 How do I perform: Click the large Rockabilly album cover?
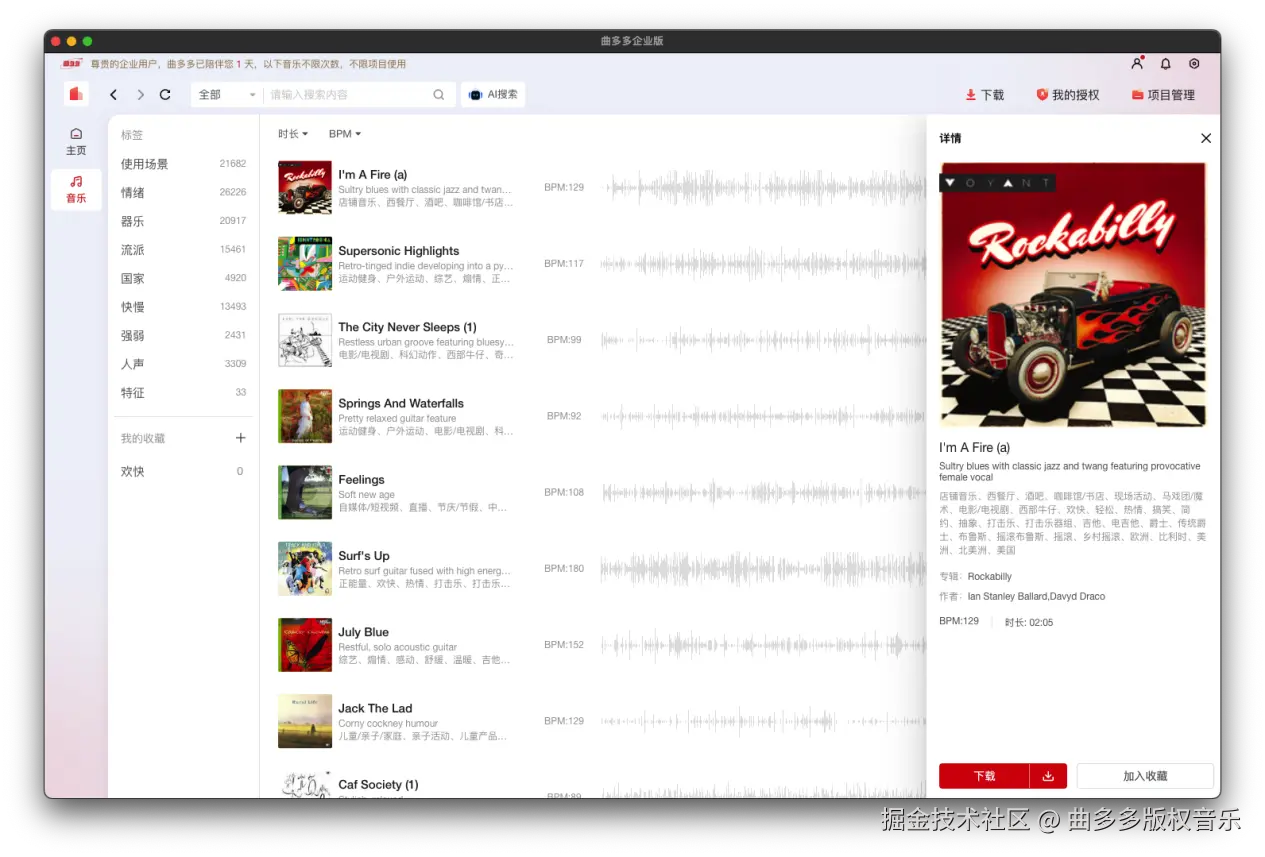tap(1073, 295)
